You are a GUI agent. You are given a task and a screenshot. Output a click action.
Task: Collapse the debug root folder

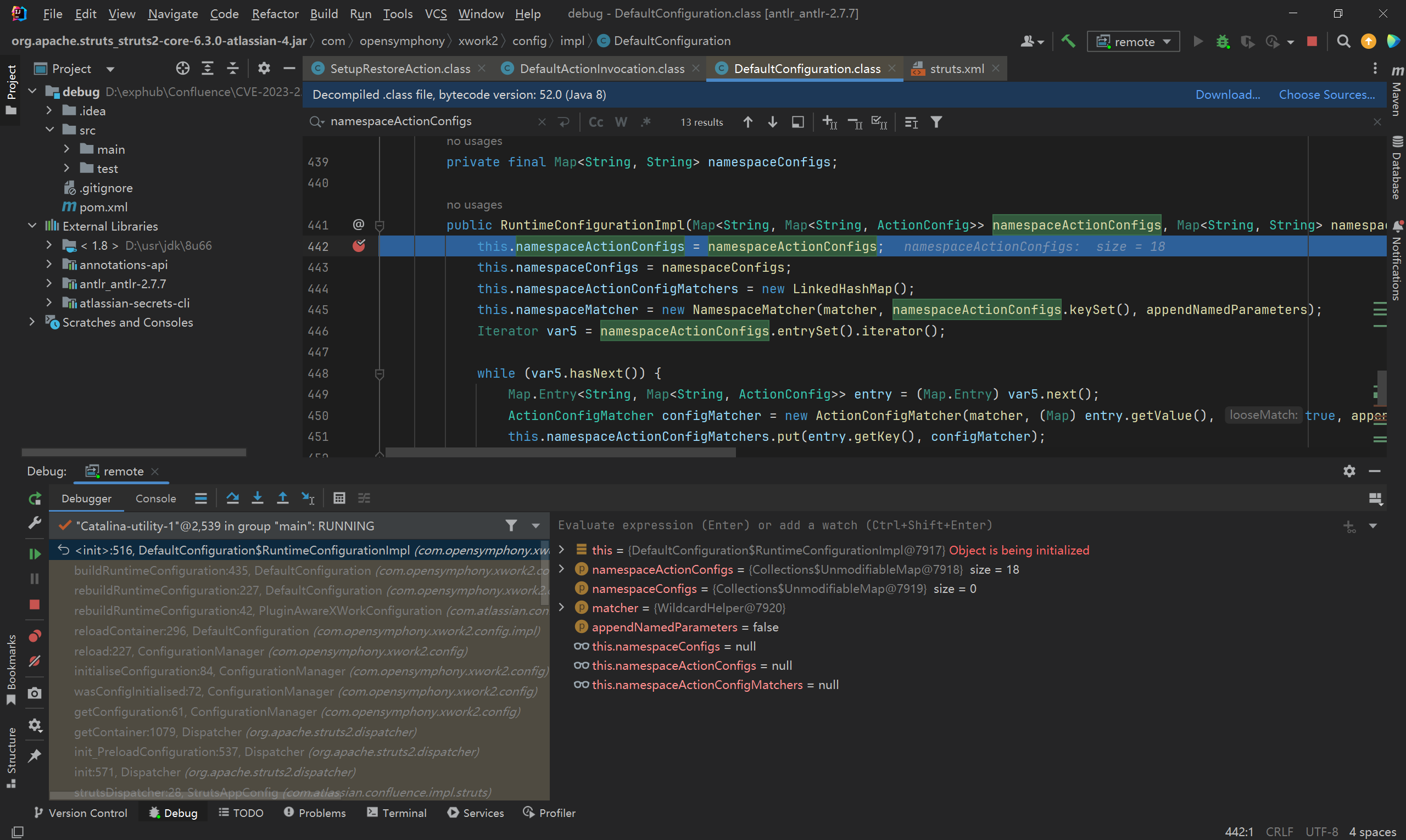tap(33, 91)
